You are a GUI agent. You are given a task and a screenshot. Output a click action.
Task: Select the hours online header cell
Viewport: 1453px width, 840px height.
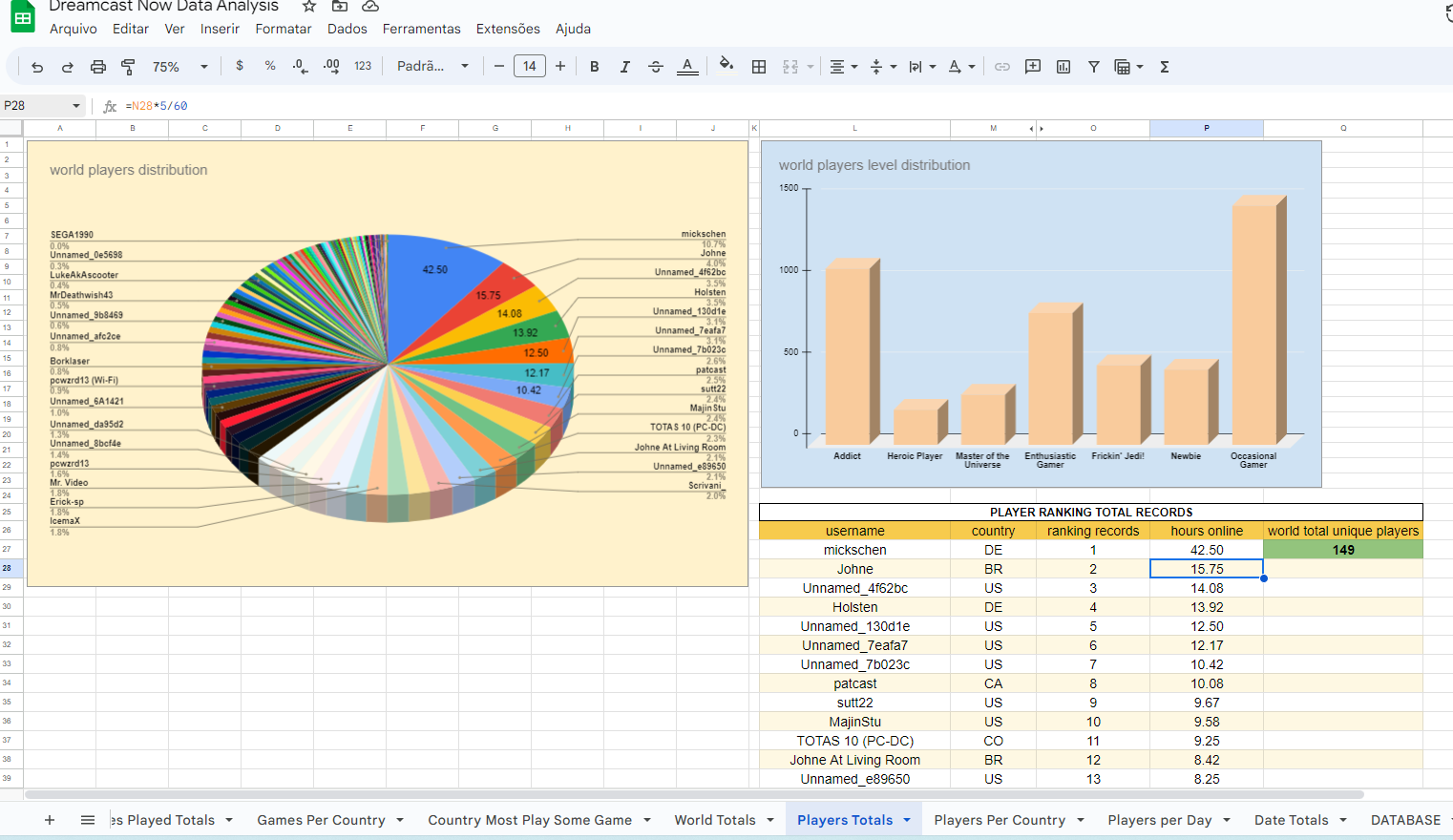coord(1207,531)
